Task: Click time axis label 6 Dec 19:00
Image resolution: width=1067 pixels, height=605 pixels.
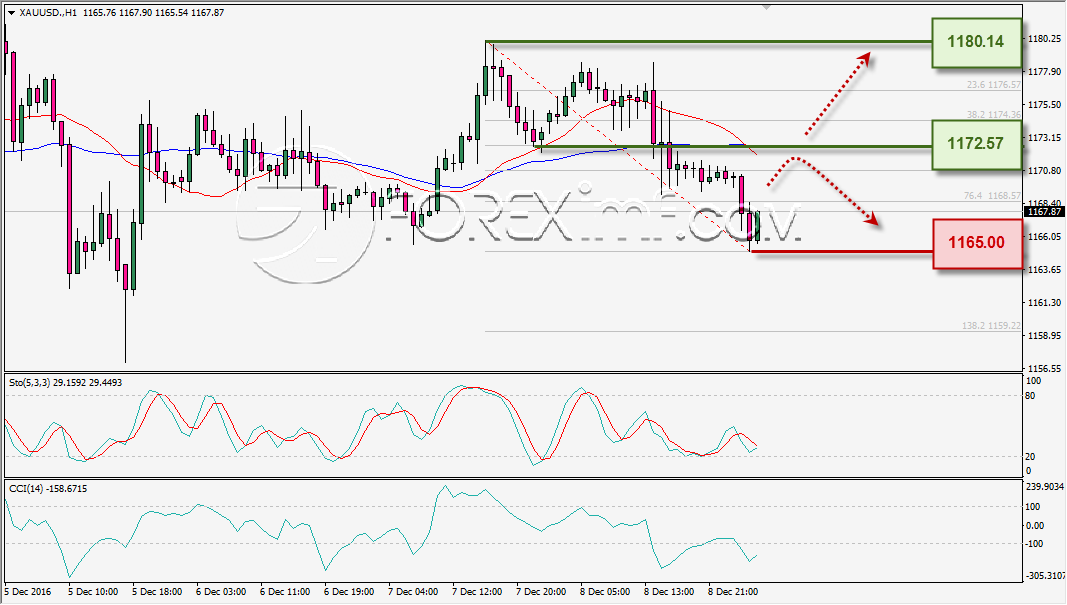Action: (x=349, y=592)
